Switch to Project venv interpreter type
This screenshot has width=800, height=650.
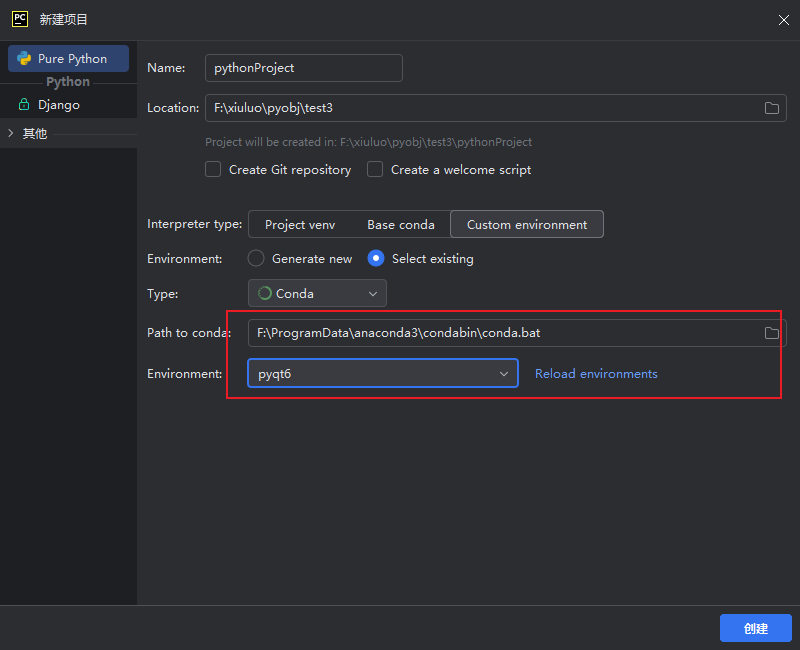299,225
